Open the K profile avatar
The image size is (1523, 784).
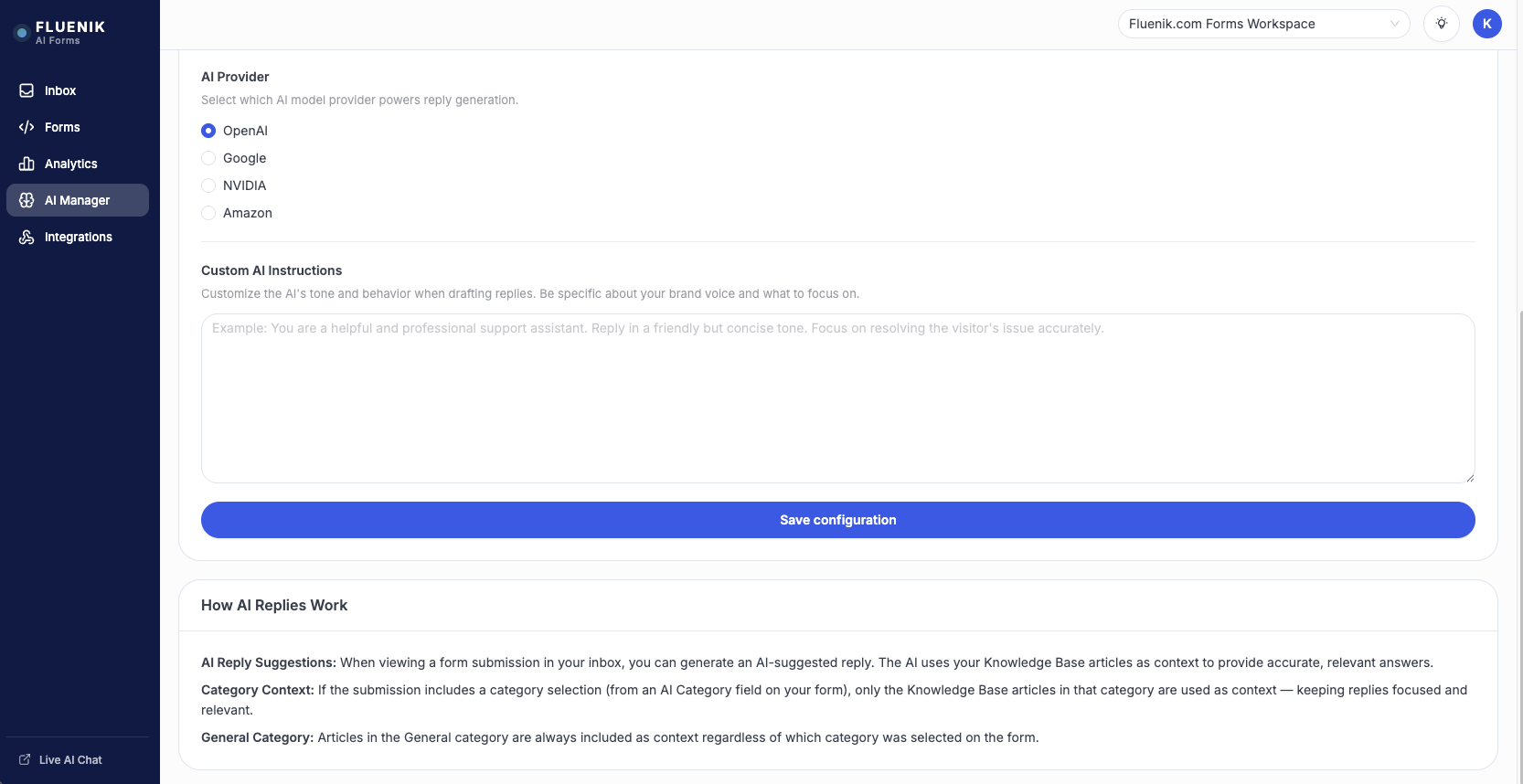coord(1487,23)
